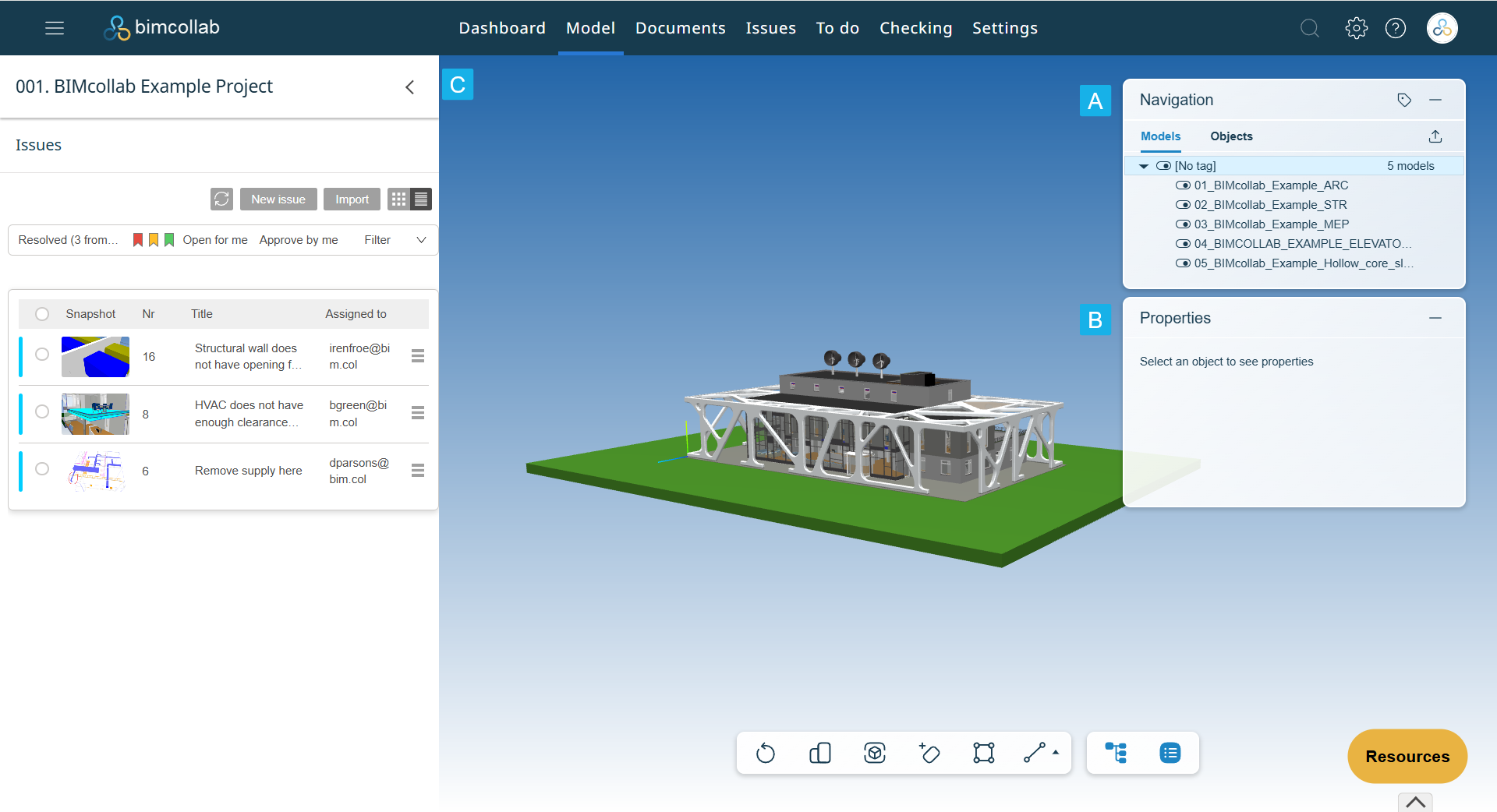Select the measure line tool
Image resolution: width=1497 pixels, height=812 pixels.
pos(1035,753)
